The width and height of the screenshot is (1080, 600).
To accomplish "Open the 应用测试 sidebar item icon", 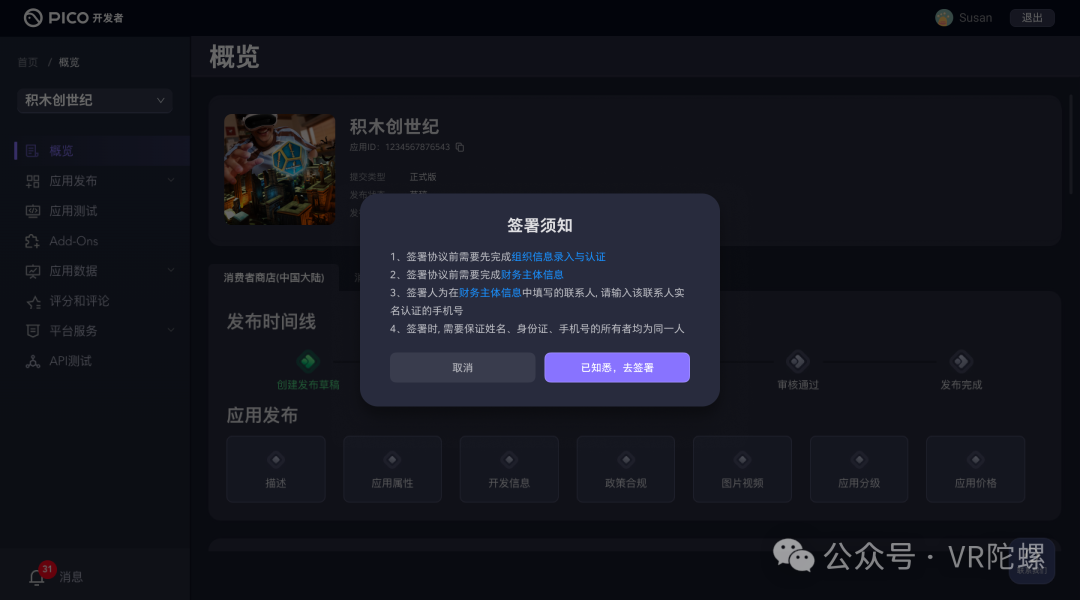I will pos(32,211).
